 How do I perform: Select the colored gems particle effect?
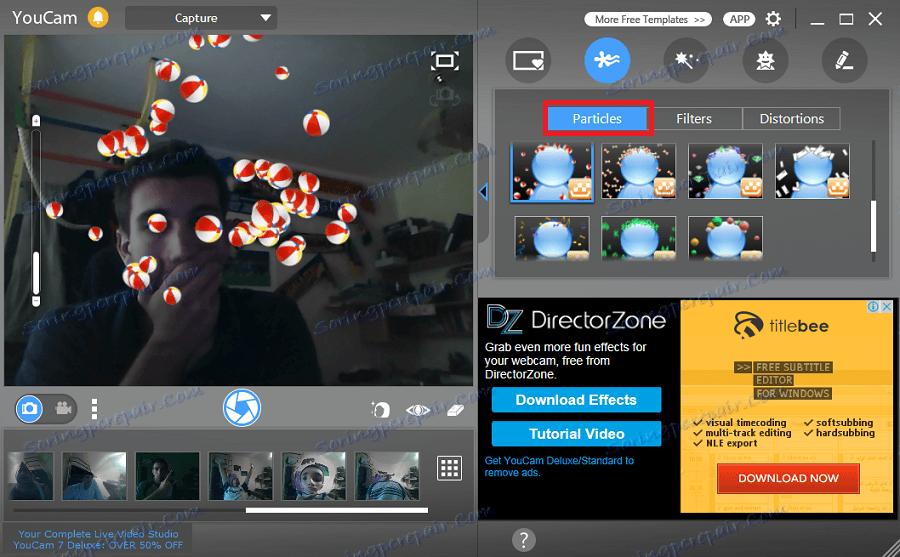coord(726,171)
